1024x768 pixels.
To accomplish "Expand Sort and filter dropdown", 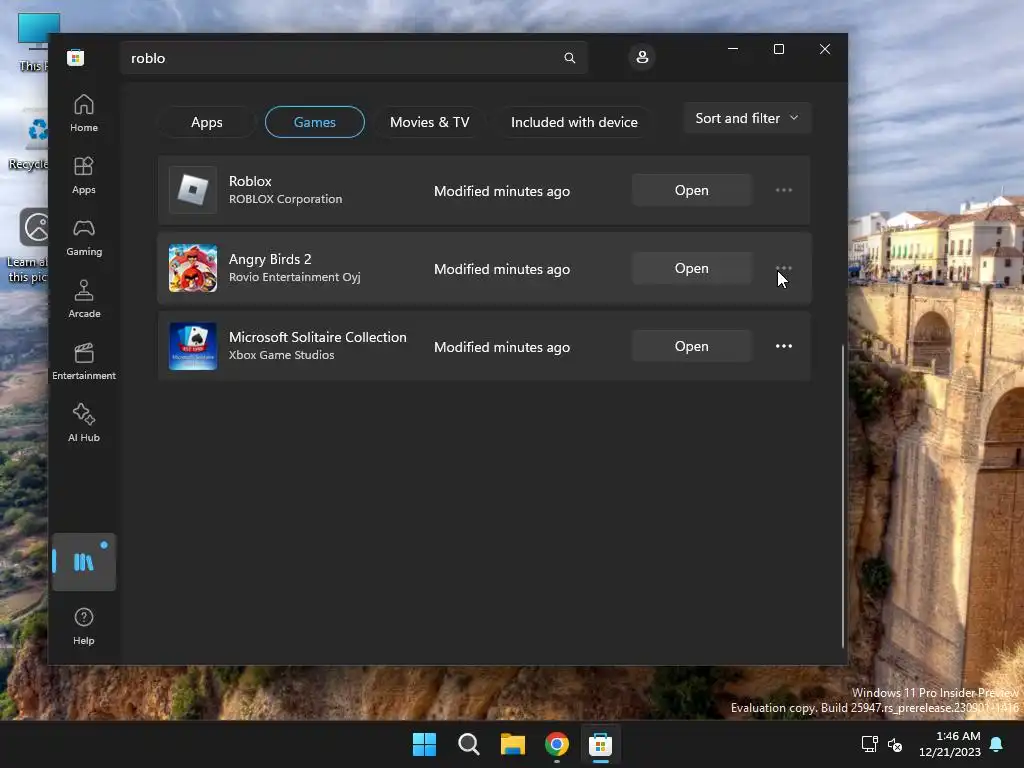I will pos(747,118).
